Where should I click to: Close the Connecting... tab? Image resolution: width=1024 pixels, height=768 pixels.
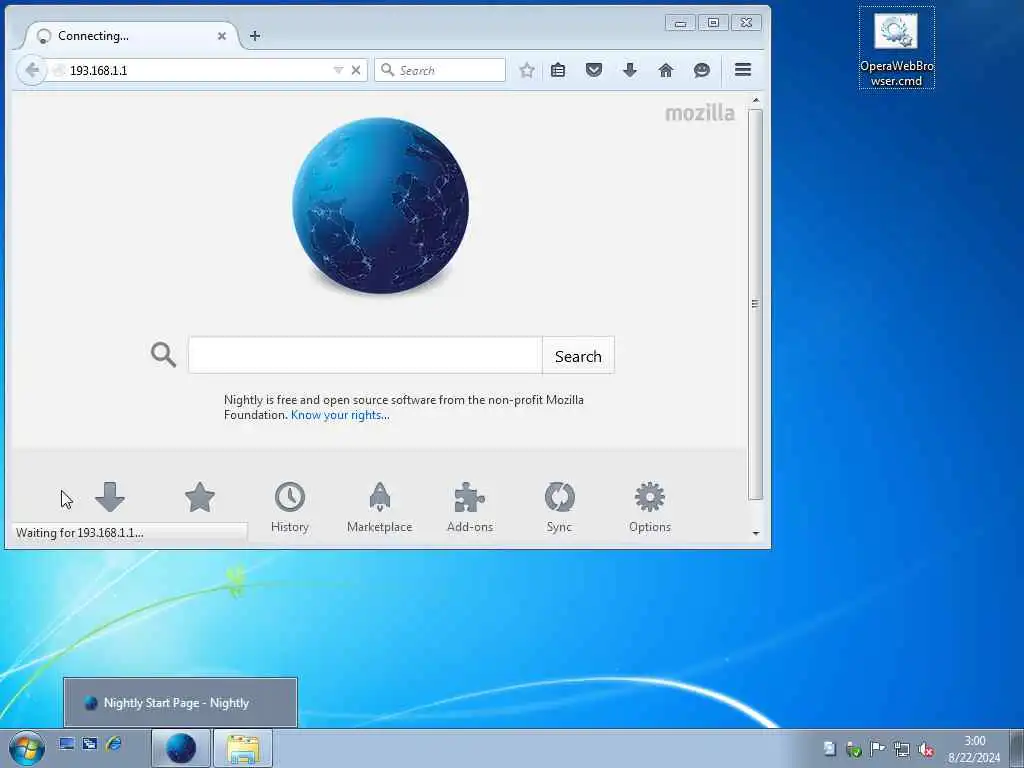pos(222,36)
